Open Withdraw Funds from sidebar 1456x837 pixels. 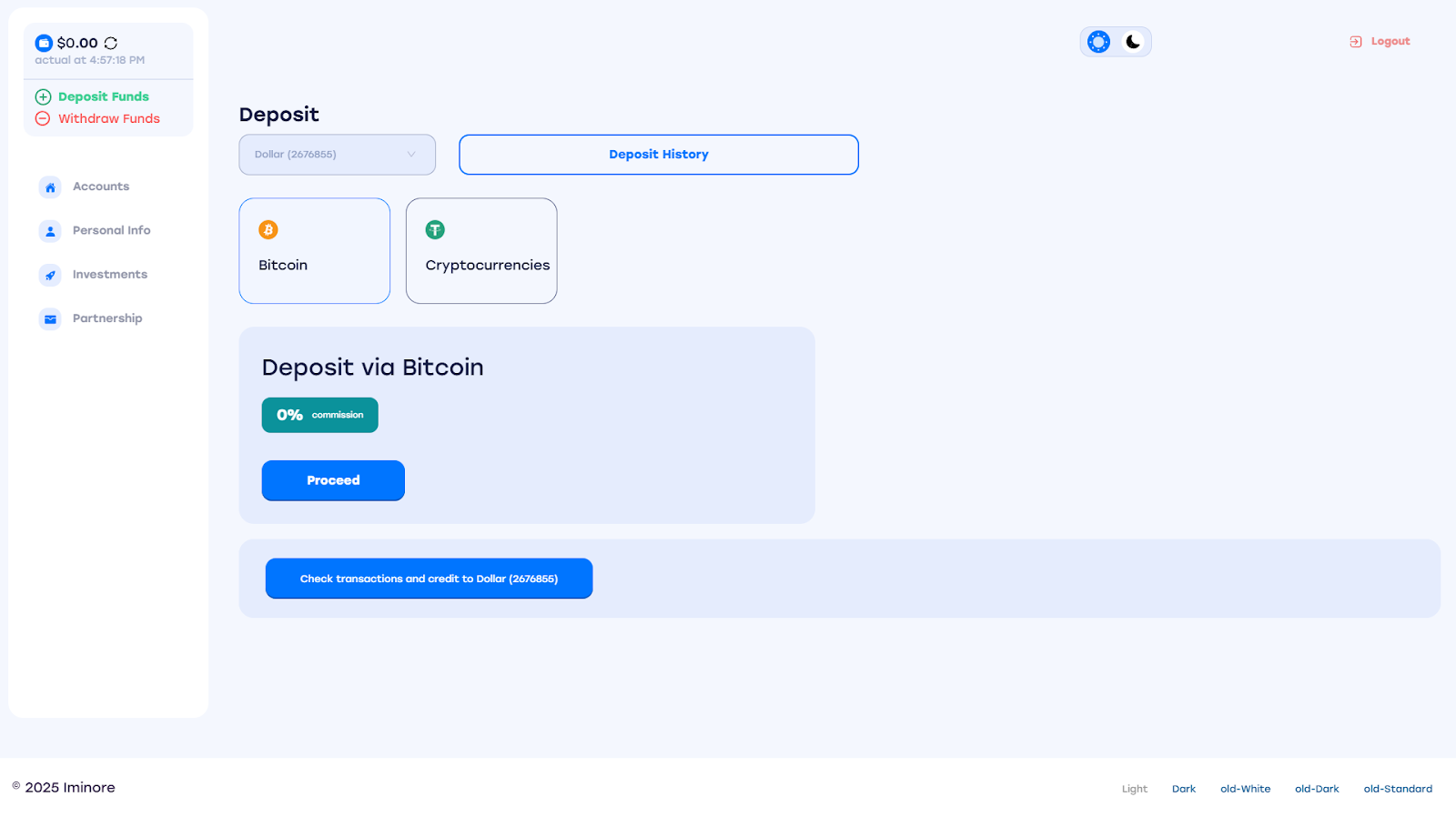[108, 119]
